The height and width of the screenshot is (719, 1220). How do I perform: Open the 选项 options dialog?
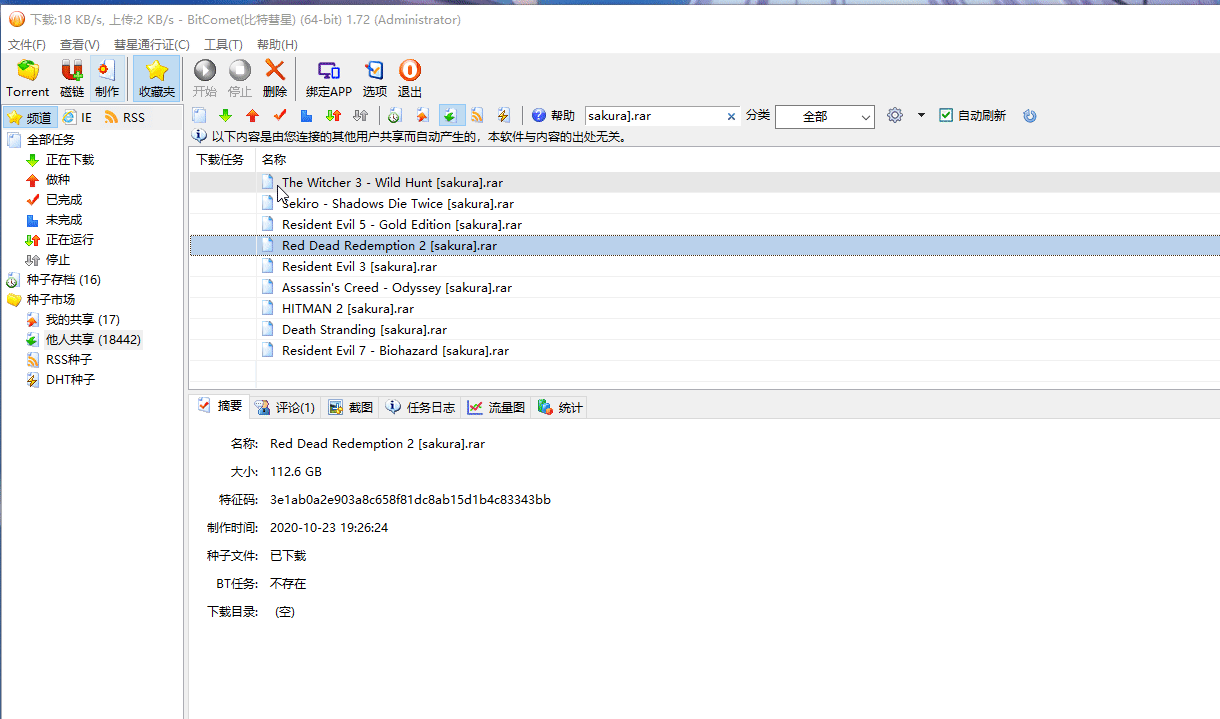tap(375, 79)
